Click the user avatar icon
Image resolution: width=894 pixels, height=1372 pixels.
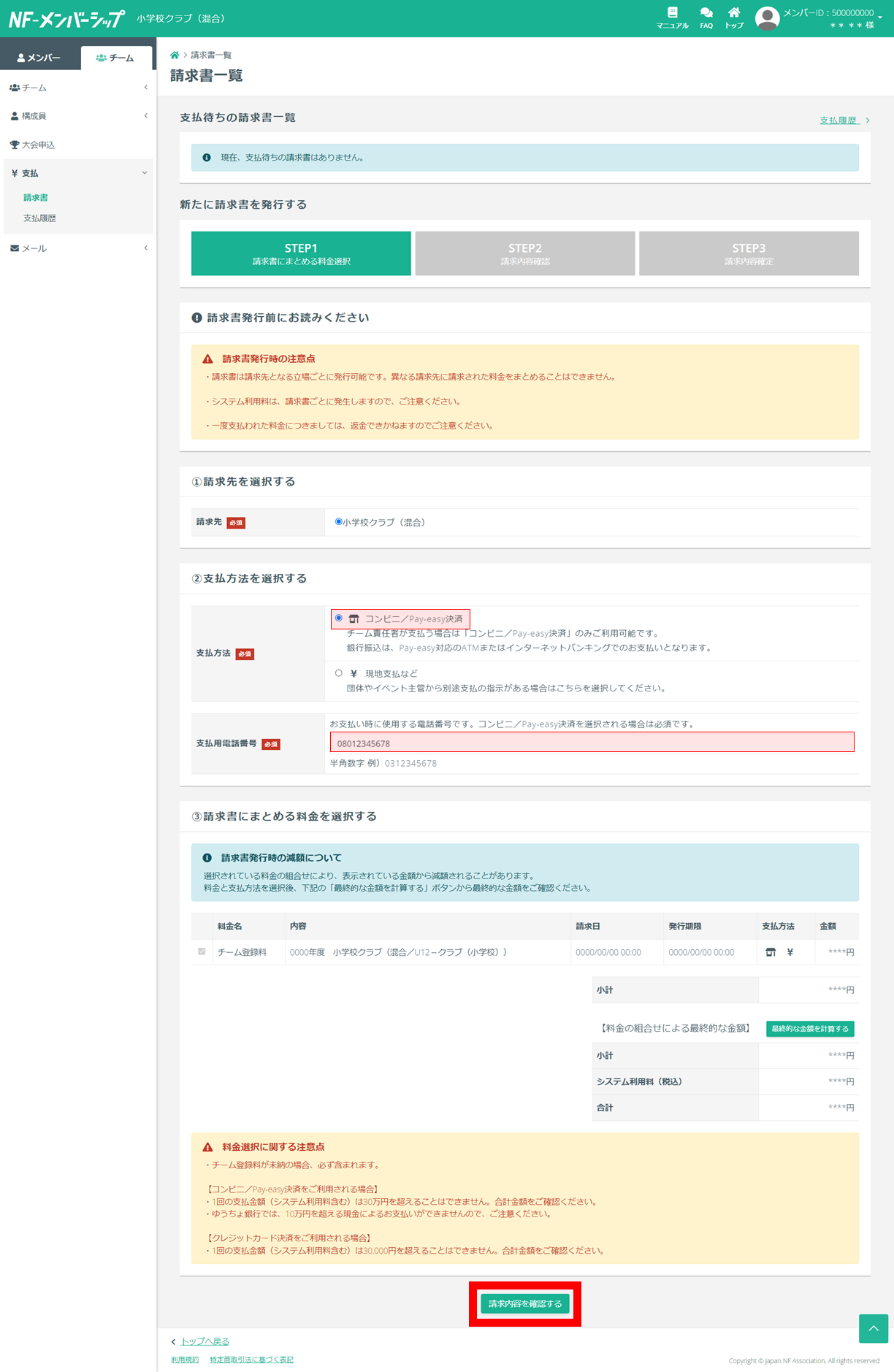(767, 18)
